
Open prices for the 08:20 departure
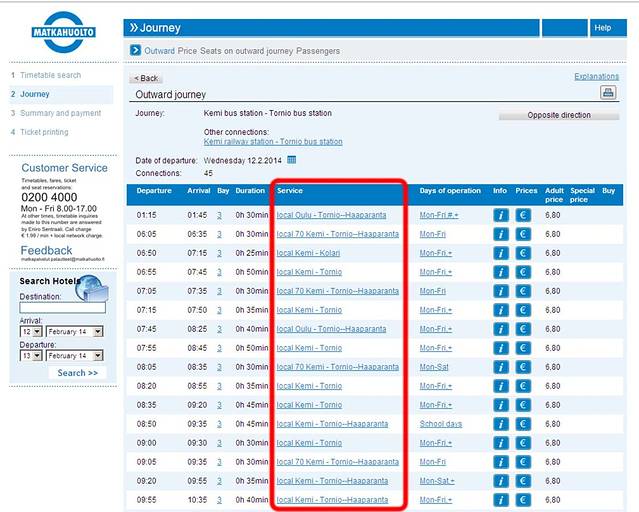point(523,386)
